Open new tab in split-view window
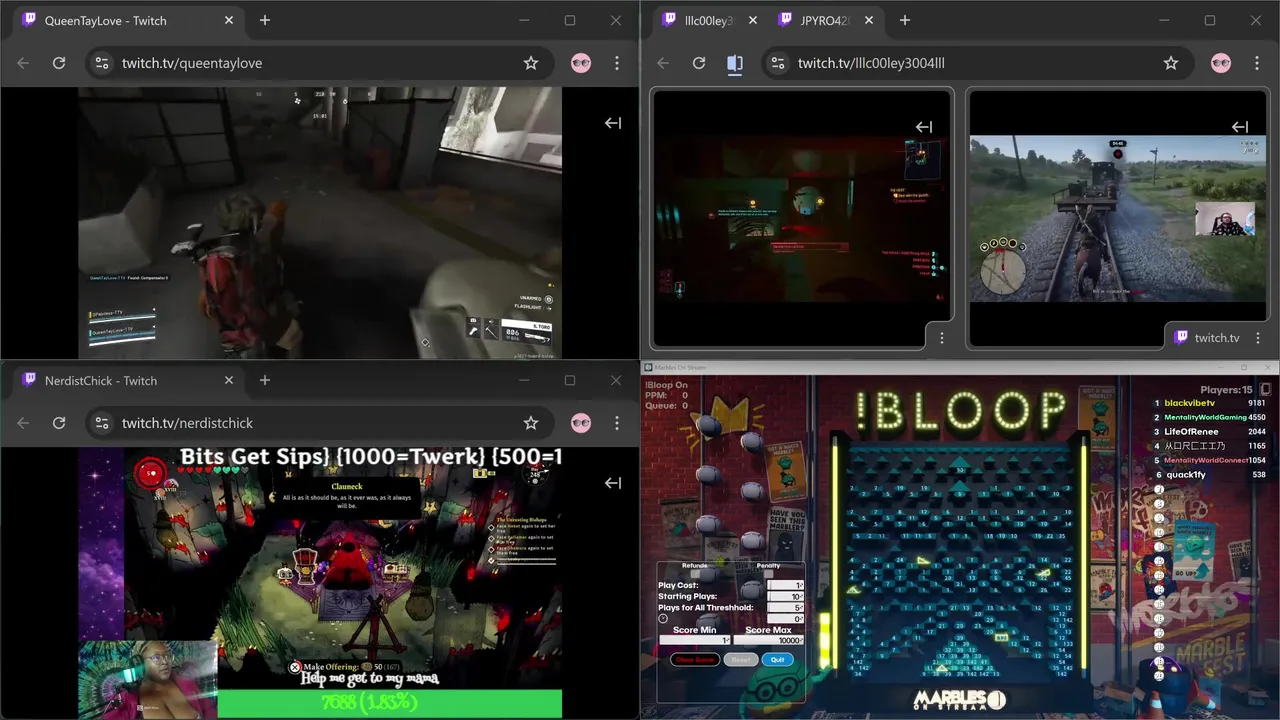This screenshot has height=720, width=1280. point(905,20)
